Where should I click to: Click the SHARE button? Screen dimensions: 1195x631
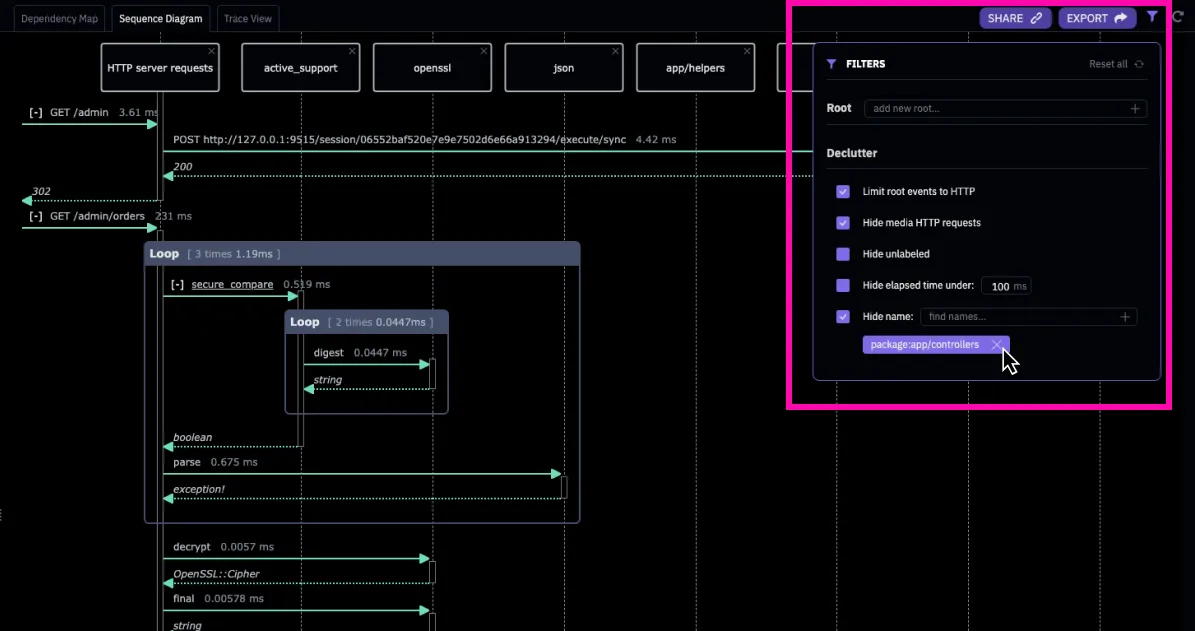pyautogui.click(x=1015, y=18)
